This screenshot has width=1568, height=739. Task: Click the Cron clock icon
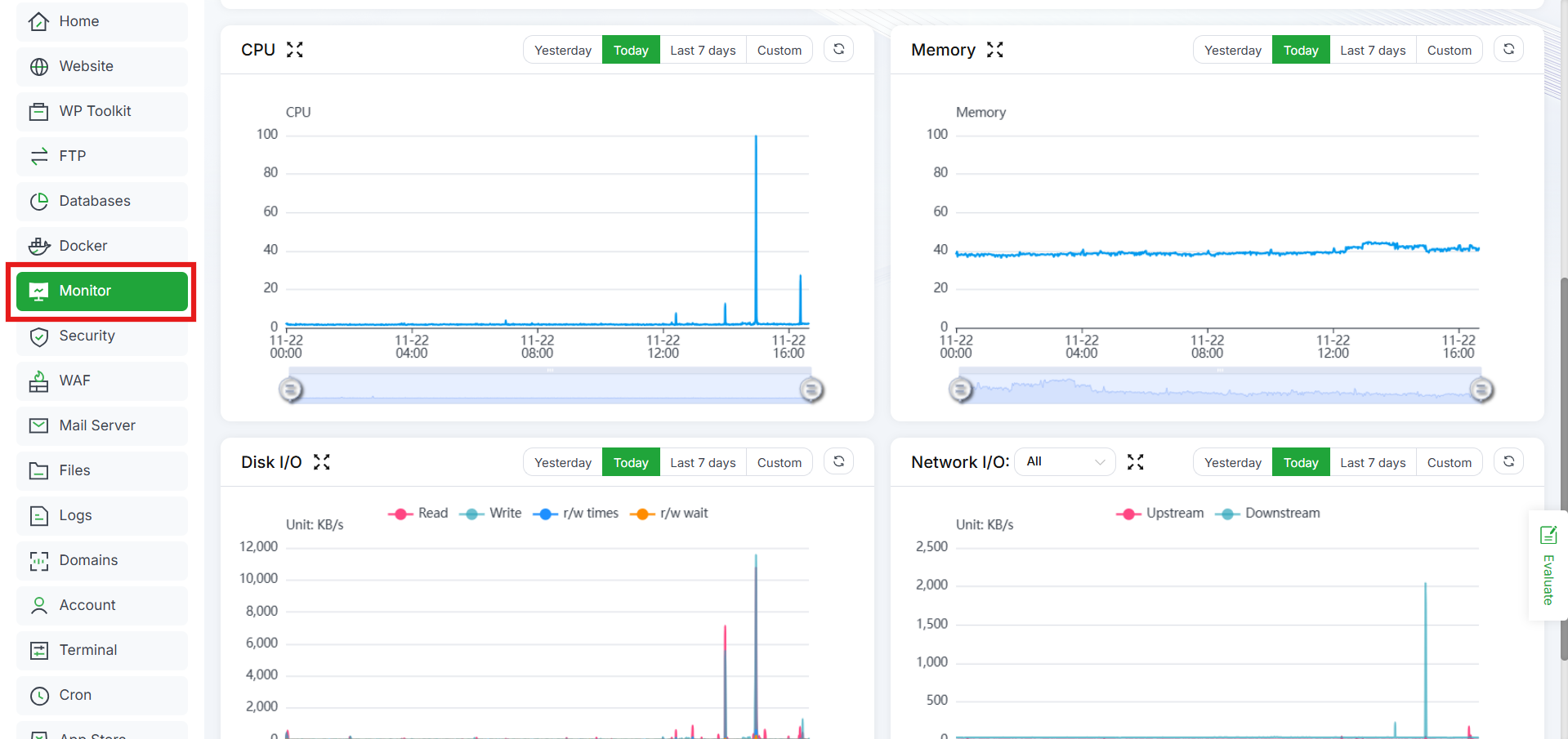coord(39,696)
